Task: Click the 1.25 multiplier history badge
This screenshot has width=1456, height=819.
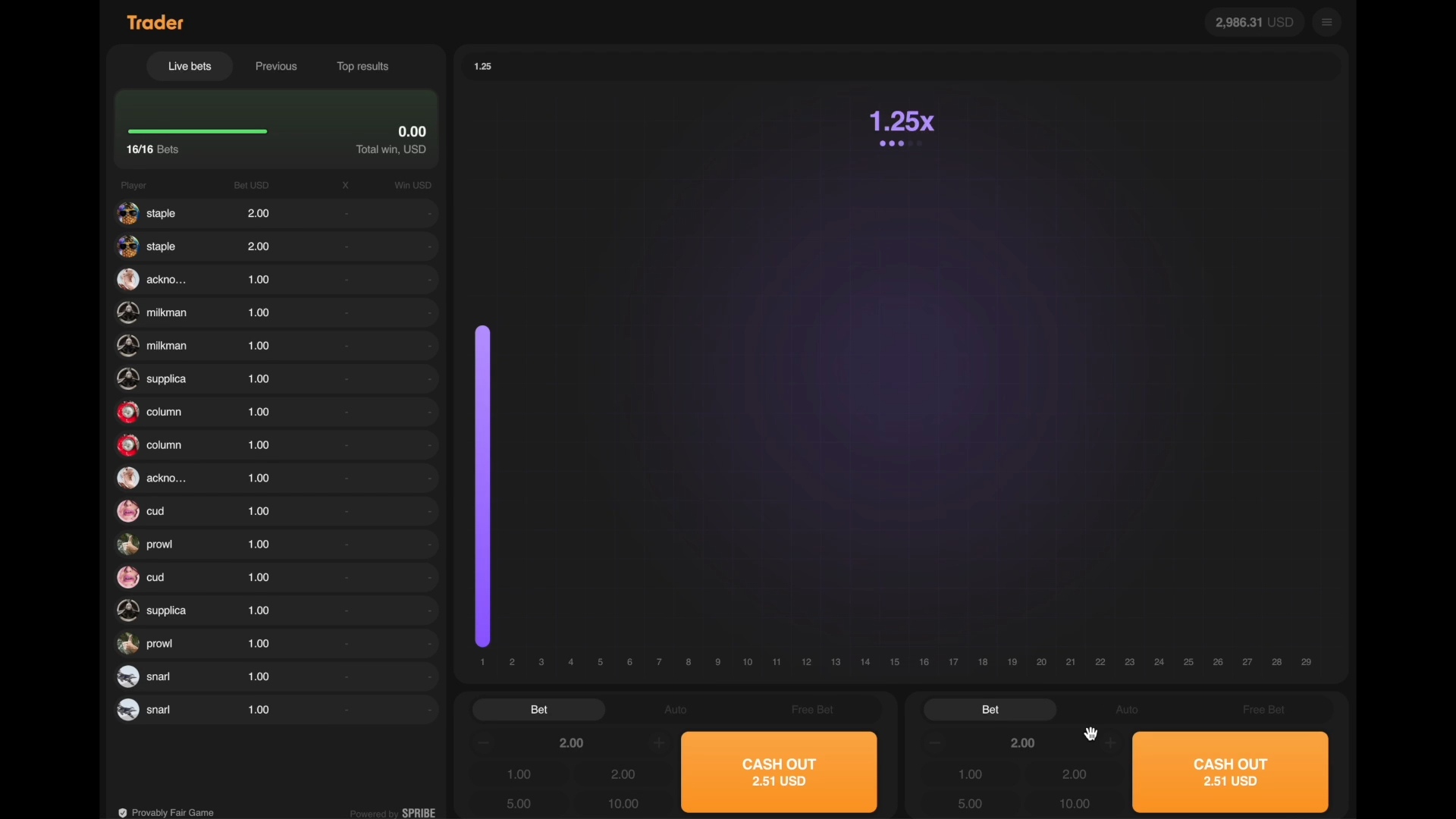Action: (x=483, y=66)
